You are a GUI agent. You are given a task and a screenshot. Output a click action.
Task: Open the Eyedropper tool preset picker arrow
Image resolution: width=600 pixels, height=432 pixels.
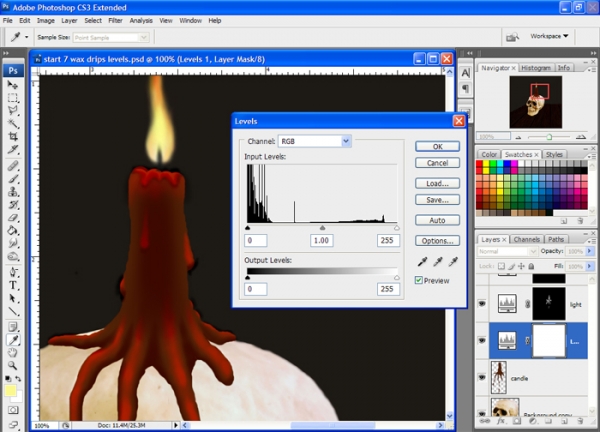26,37
